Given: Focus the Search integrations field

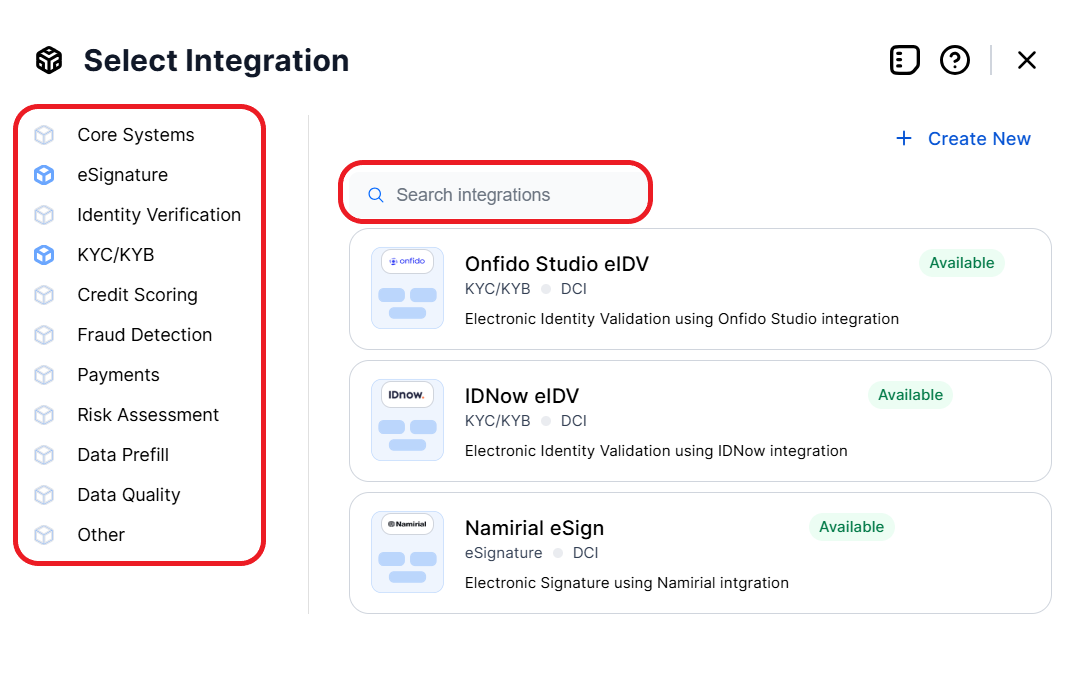Looking at the screenshot, I should (510, 195).
